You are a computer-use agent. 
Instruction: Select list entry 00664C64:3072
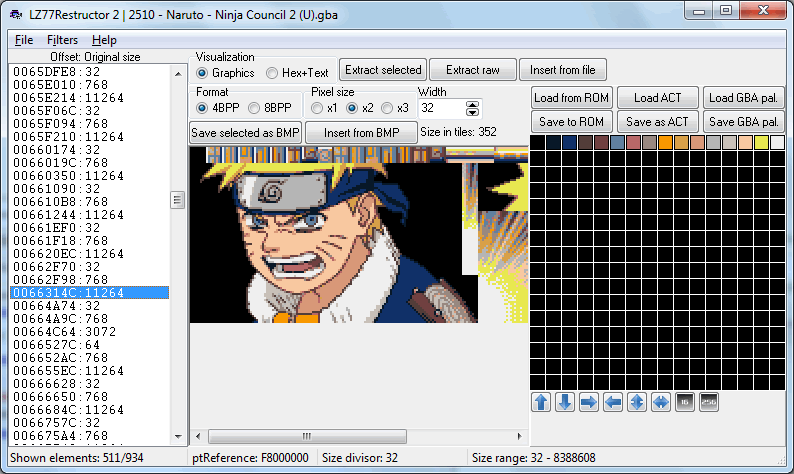[x=89, y=332]
